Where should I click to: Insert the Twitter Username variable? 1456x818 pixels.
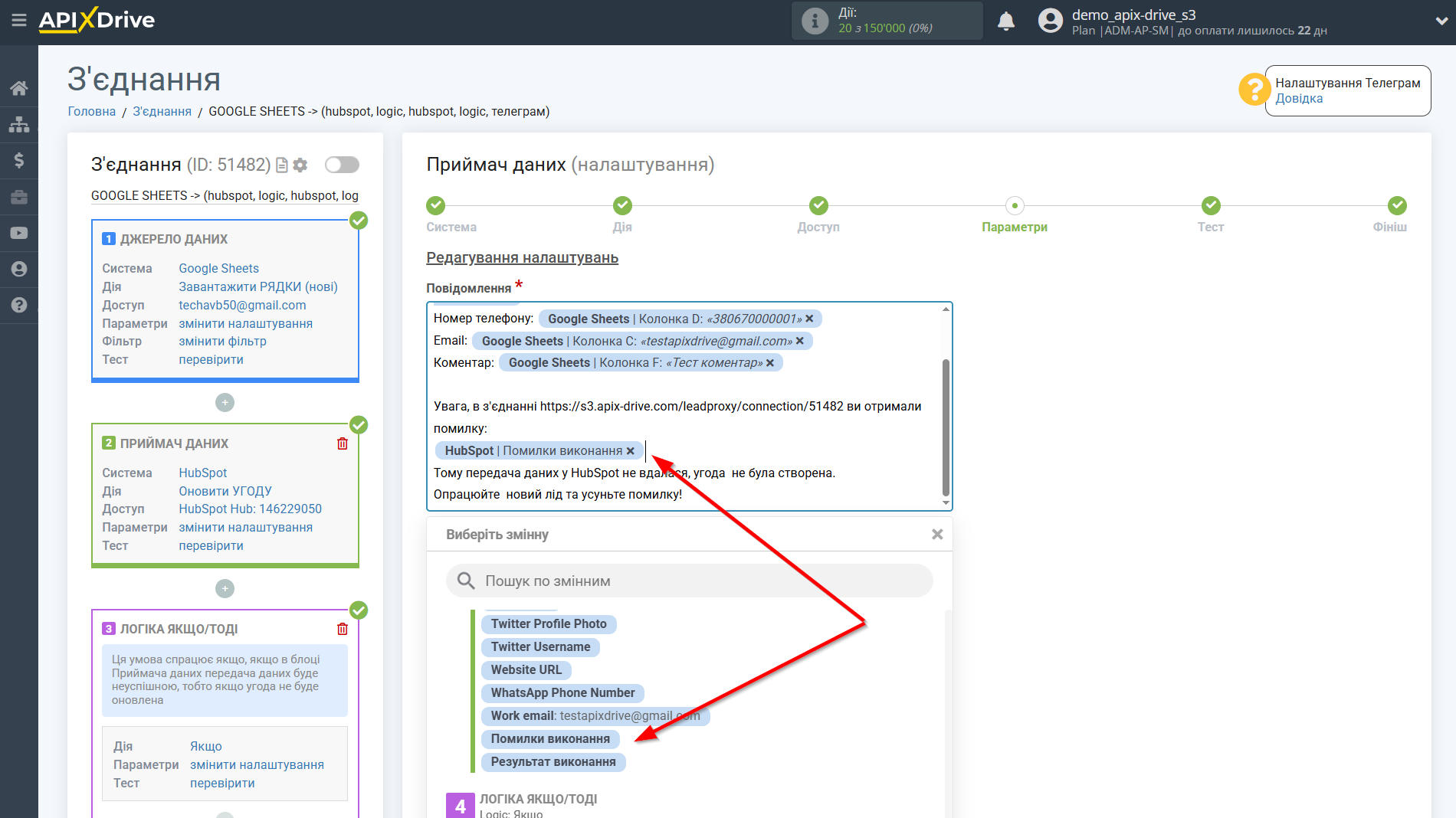(x=540, y=647)
